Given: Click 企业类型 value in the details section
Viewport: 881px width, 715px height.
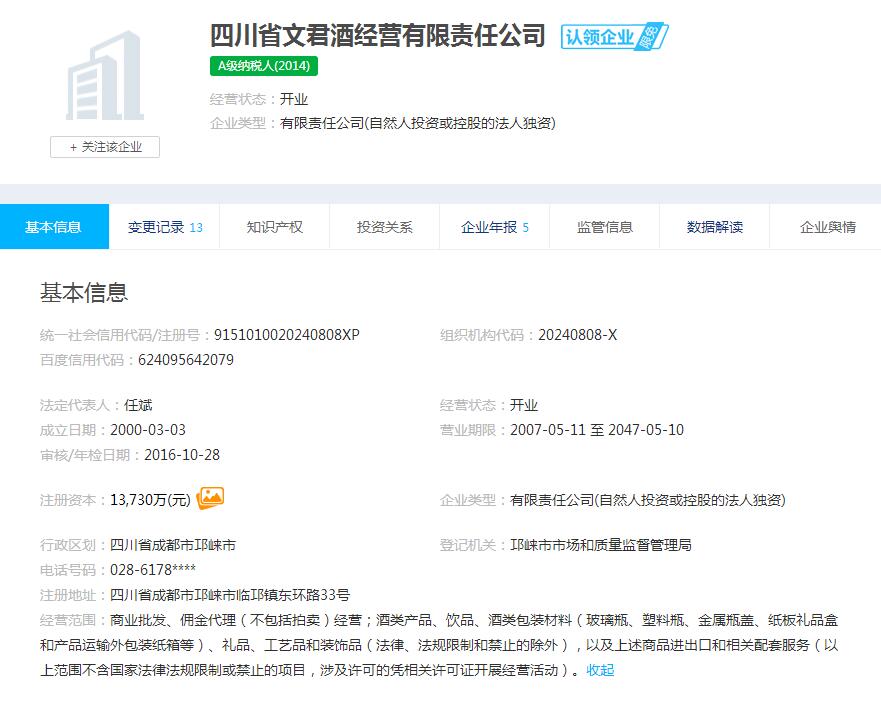Looking at the screenshot, I should point(647,499).
